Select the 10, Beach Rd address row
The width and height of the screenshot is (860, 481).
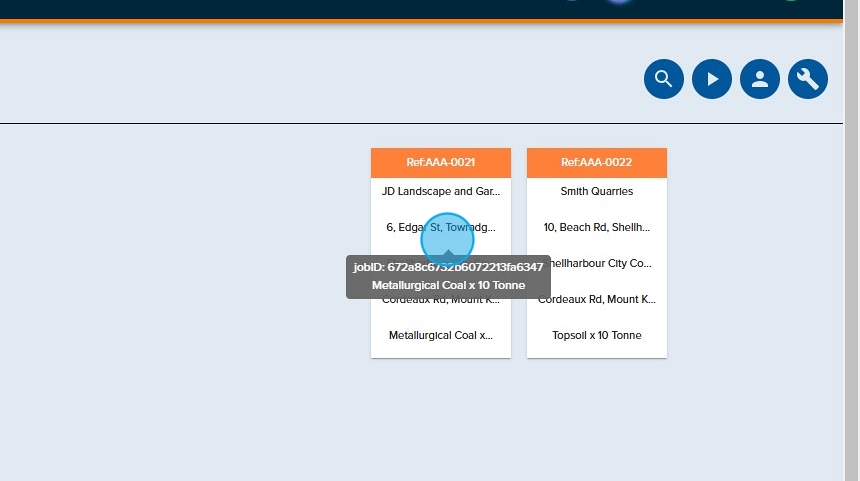pyautogui.click(x=596, y=228)
